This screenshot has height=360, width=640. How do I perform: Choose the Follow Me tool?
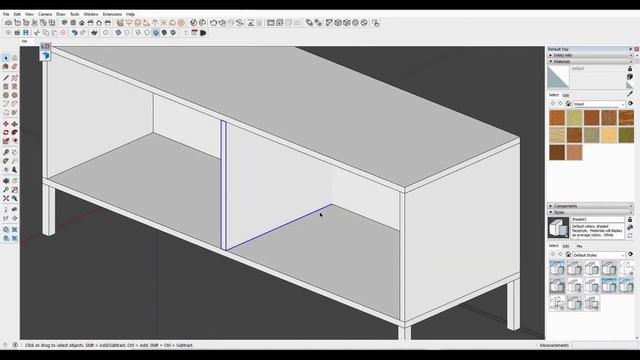[x=15, y=133]
